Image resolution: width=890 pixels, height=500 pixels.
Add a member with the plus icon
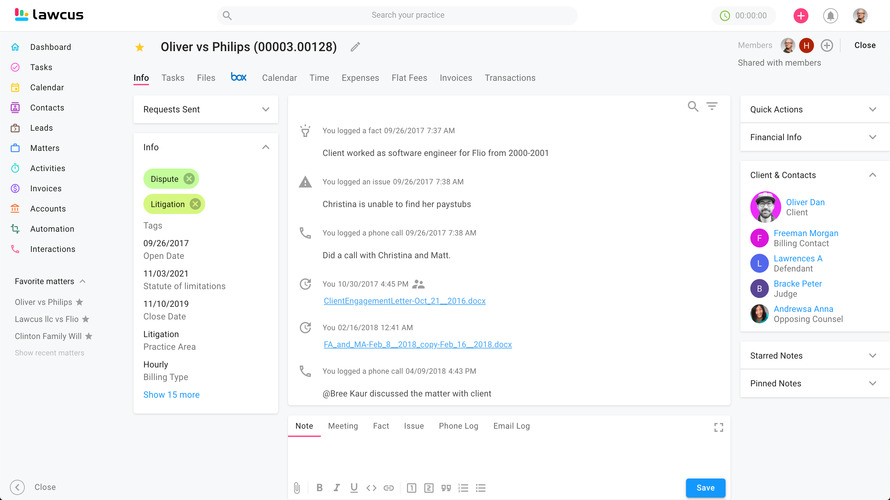click(827, 46)
